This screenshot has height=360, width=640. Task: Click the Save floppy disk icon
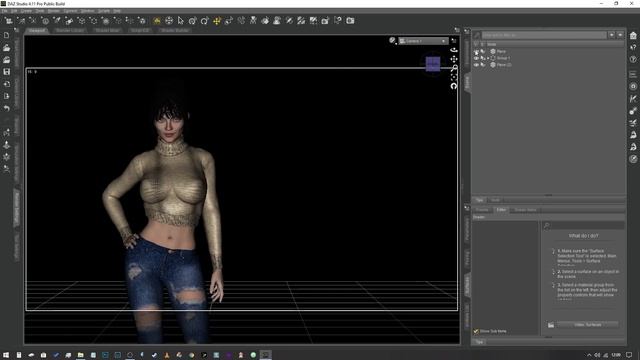7,72
